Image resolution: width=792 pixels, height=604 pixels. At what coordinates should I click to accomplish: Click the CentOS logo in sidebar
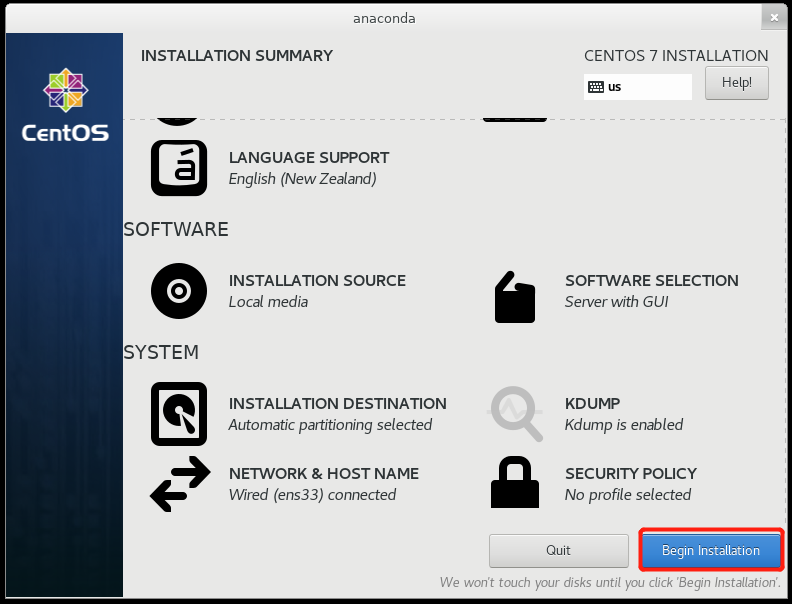[x=65, y=105]
